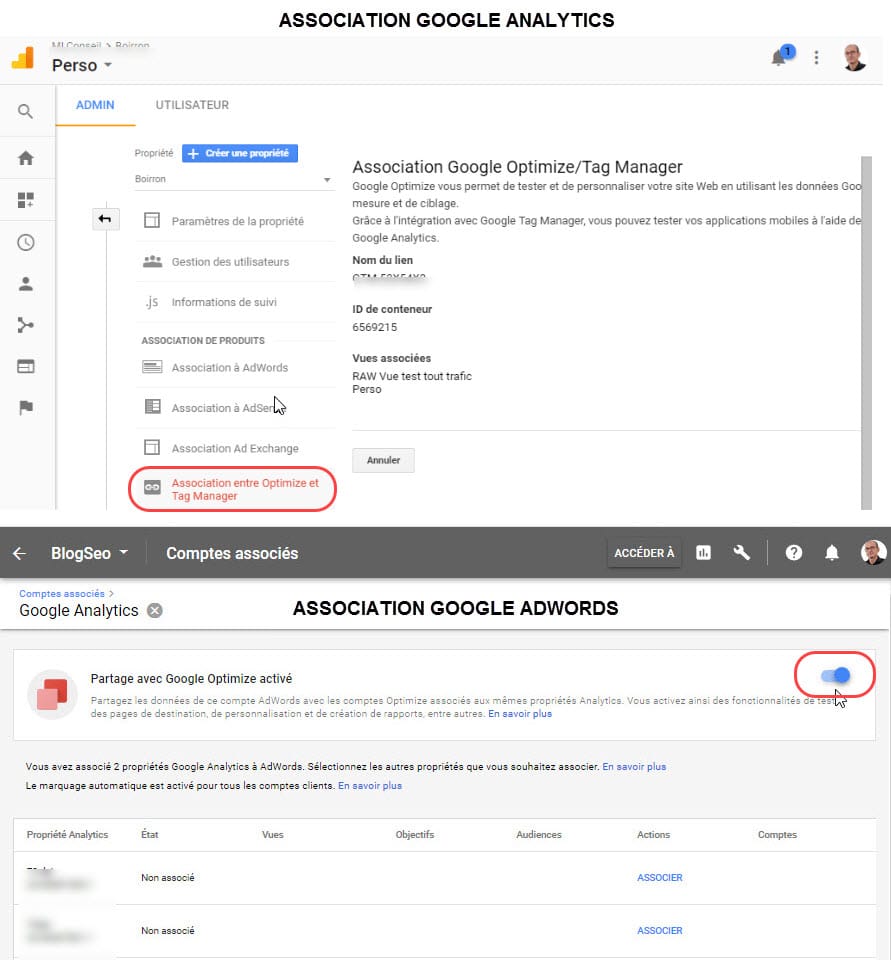Click Créer une propriété button
This screenshot has width=891, height=960.
240,153
